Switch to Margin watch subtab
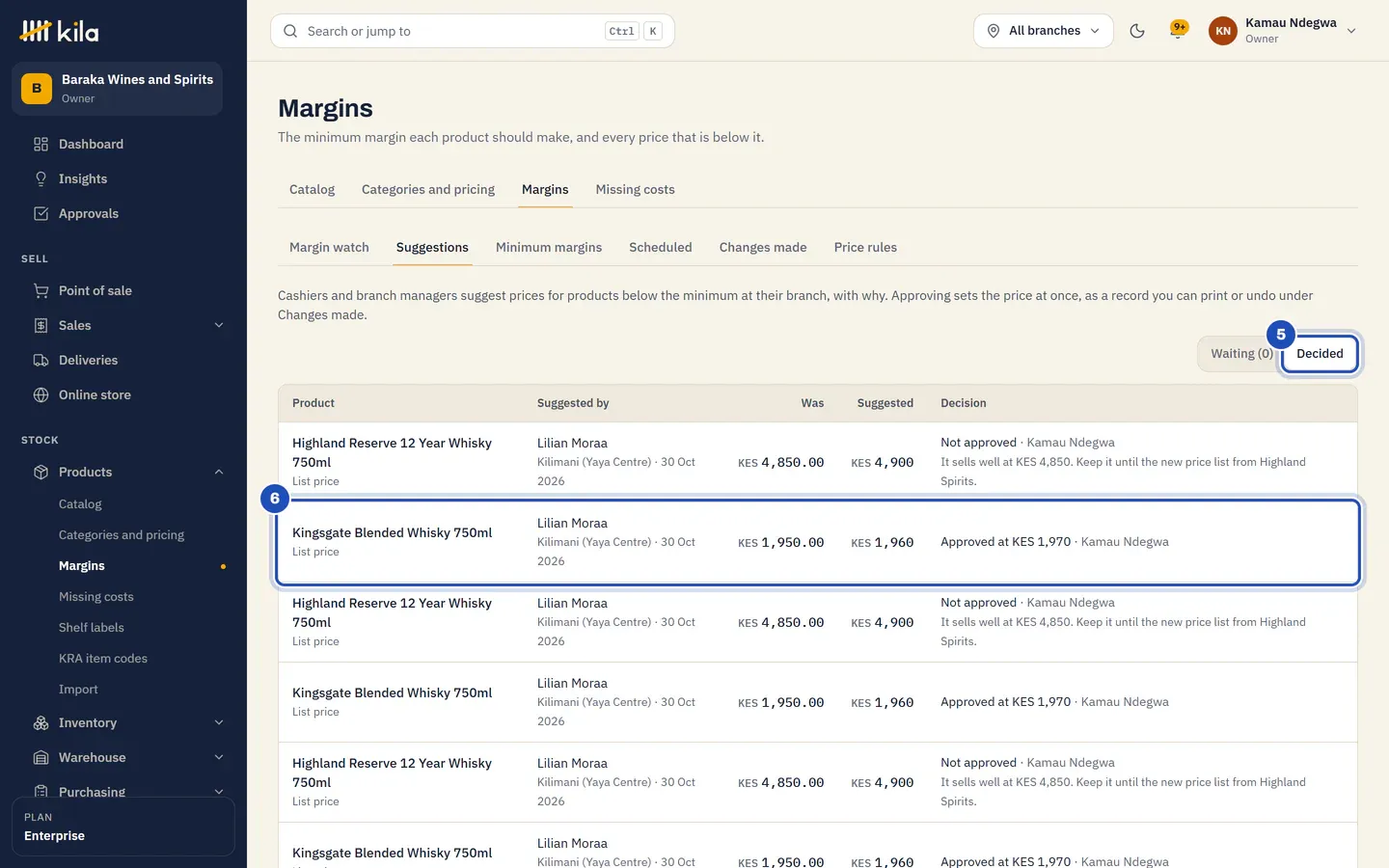This screenshot has height=868, width=1389. point(329,248)
